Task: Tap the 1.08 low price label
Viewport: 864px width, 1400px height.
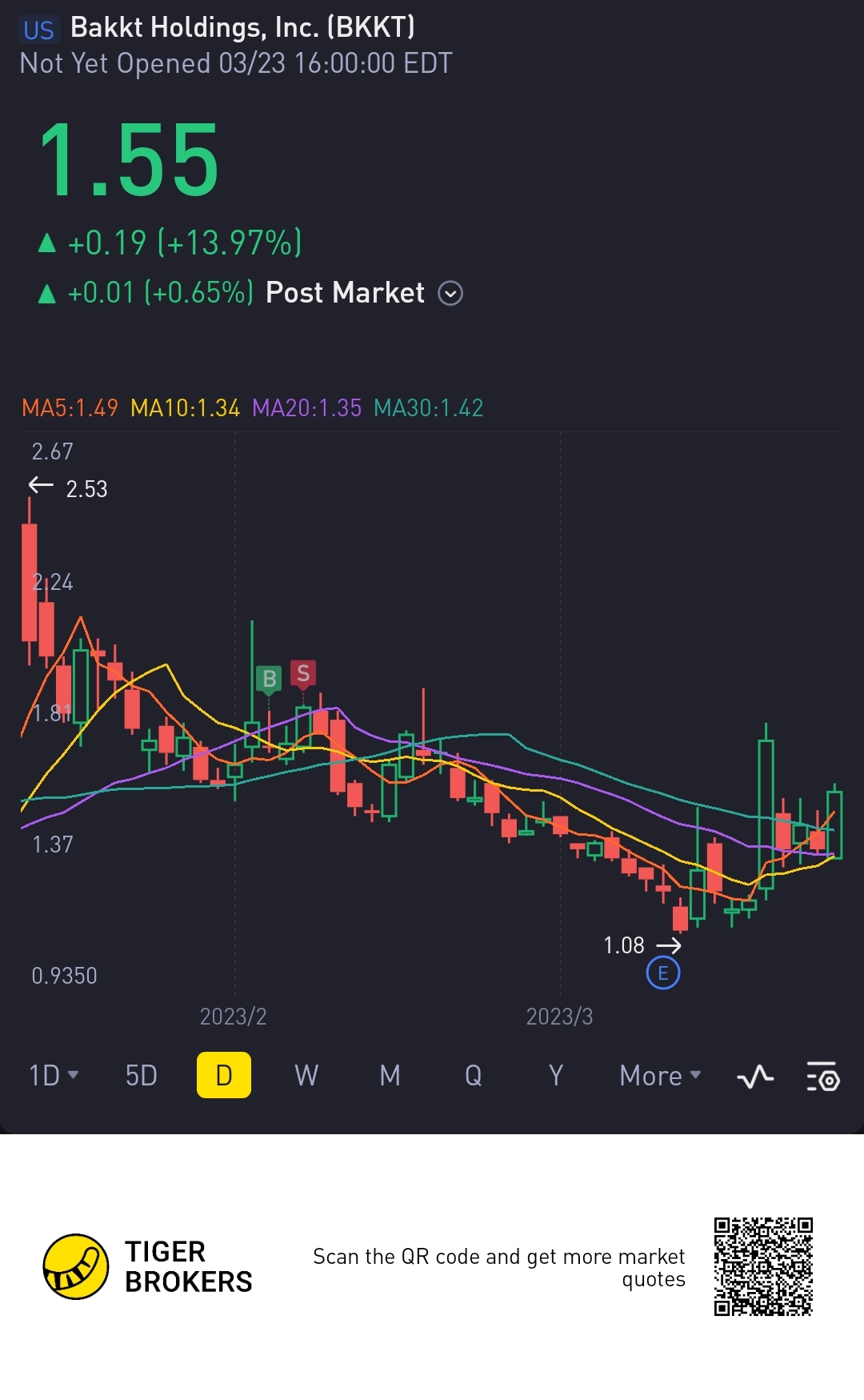Action: pos(623,946)
